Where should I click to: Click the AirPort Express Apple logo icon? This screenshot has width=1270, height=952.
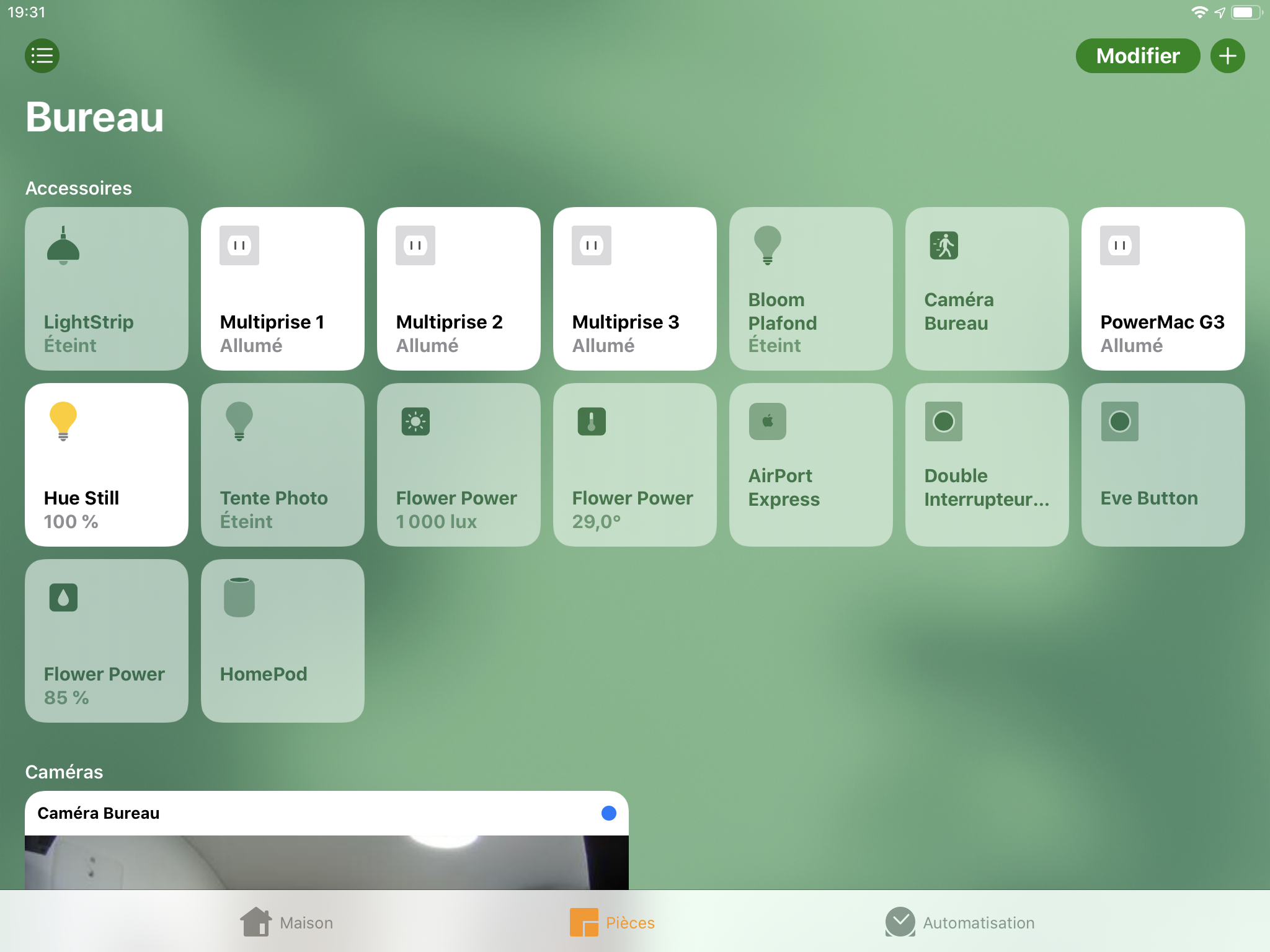768,421
